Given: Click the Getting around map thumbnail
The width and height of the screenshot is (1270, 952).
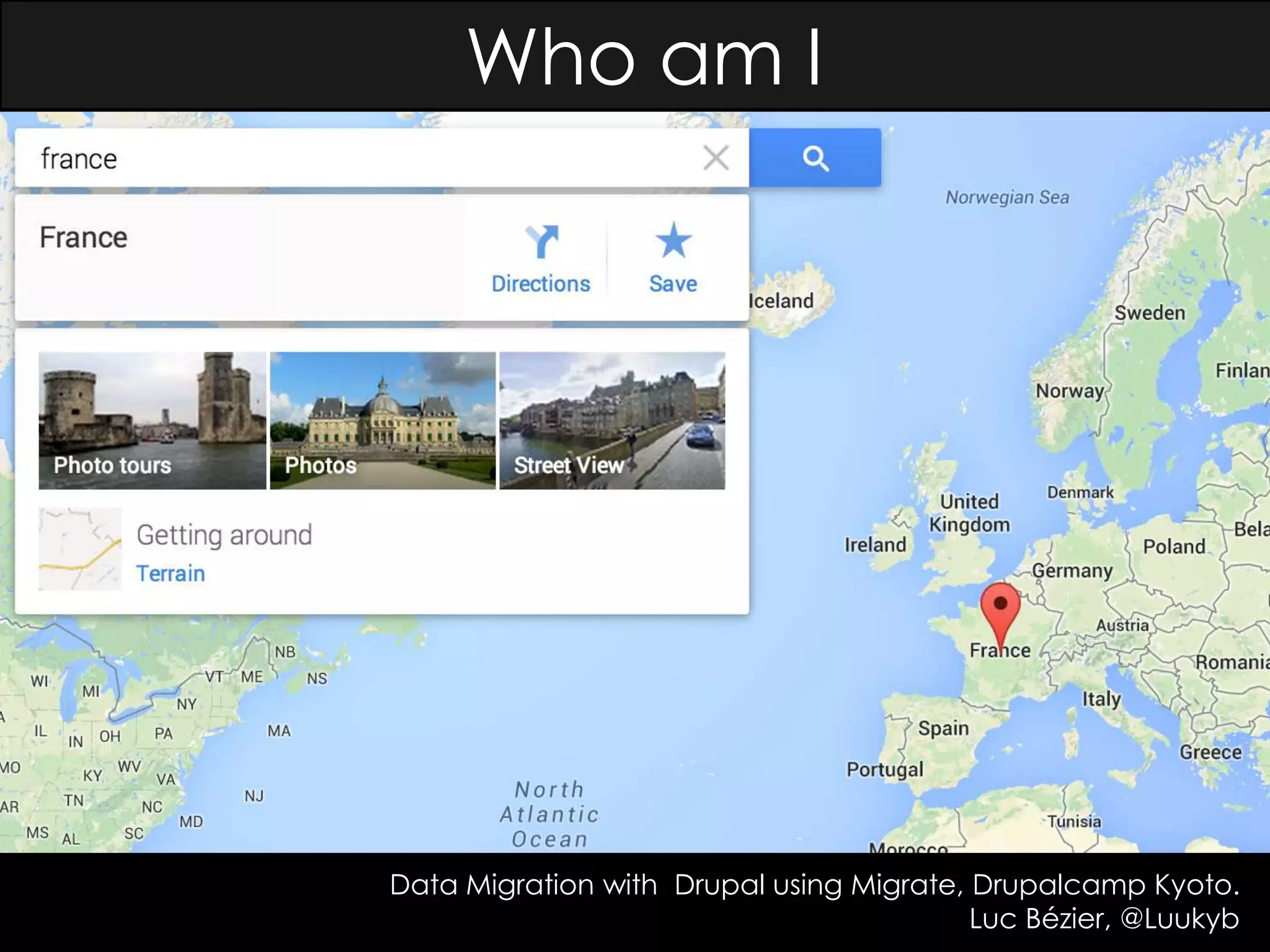Looking at the screenshot, I should (x=80, y=549).
